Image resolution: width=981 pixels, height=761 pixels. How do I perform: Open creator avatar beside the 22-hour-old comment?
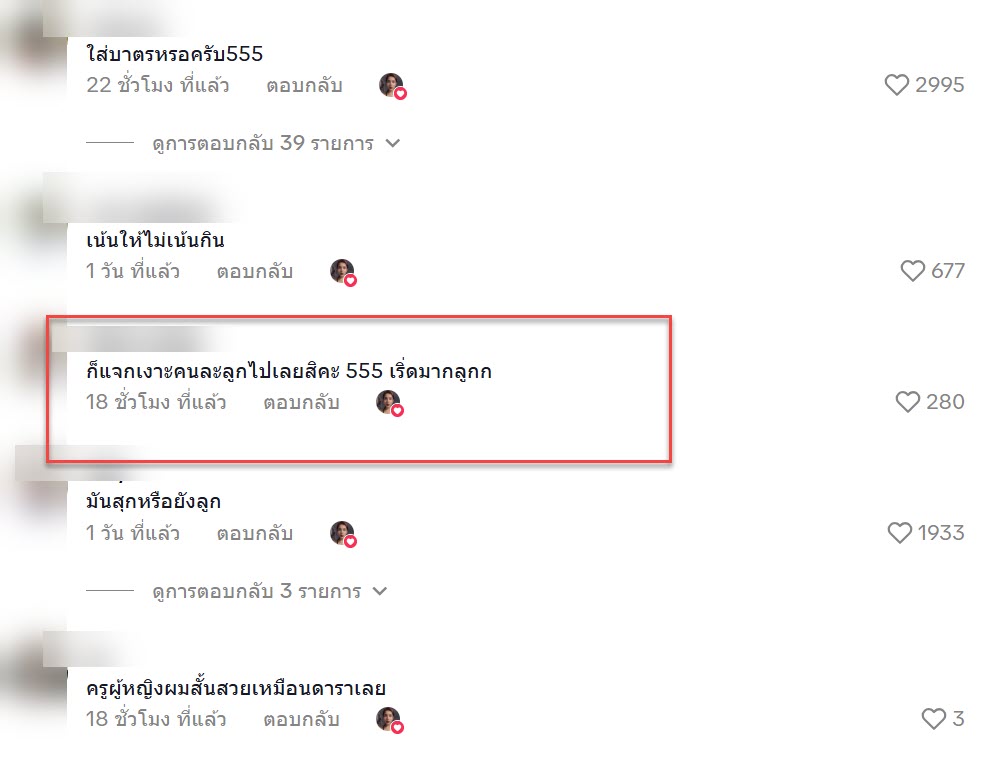click(392, 86)
